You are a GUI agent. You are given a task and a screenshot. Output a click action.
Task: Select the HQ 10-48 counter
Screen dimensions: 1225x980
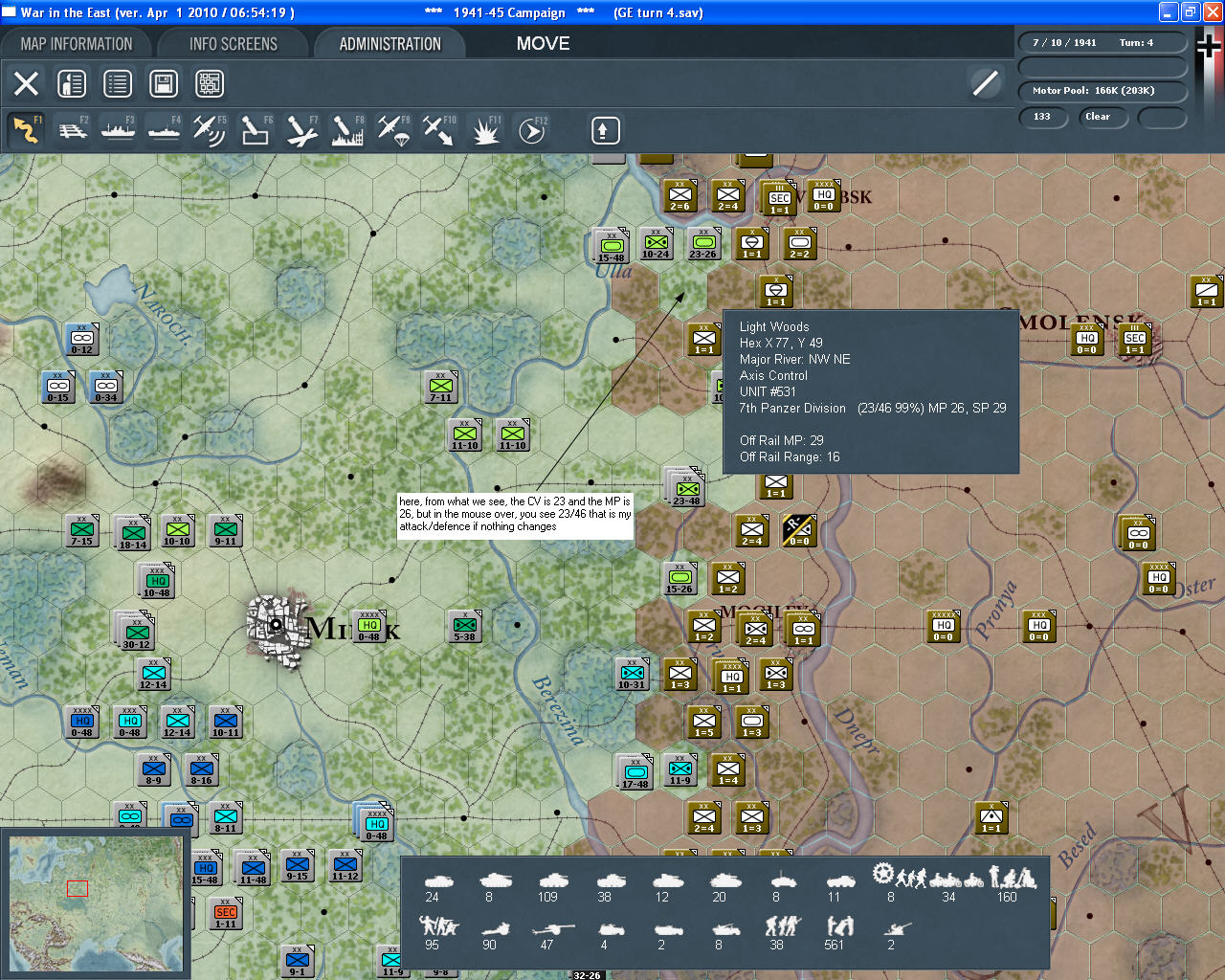tap(156, 582)
